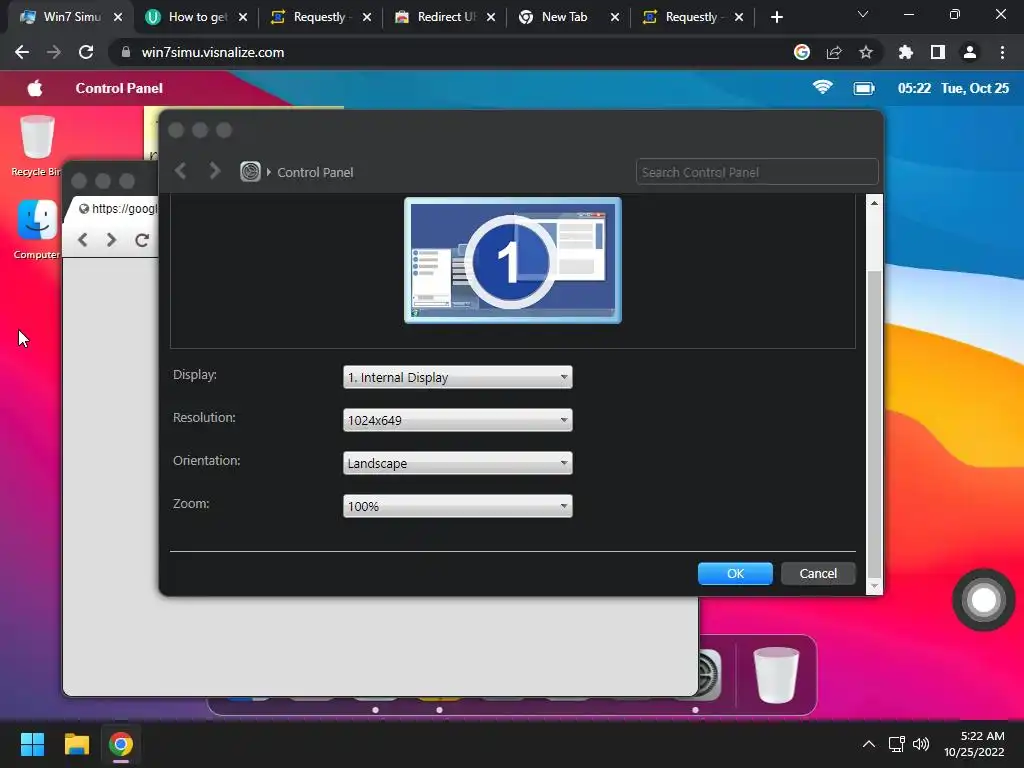1024x768 pixels.
Task: Click the Control Panel breadcrumb text
Action: pos(315,172)
